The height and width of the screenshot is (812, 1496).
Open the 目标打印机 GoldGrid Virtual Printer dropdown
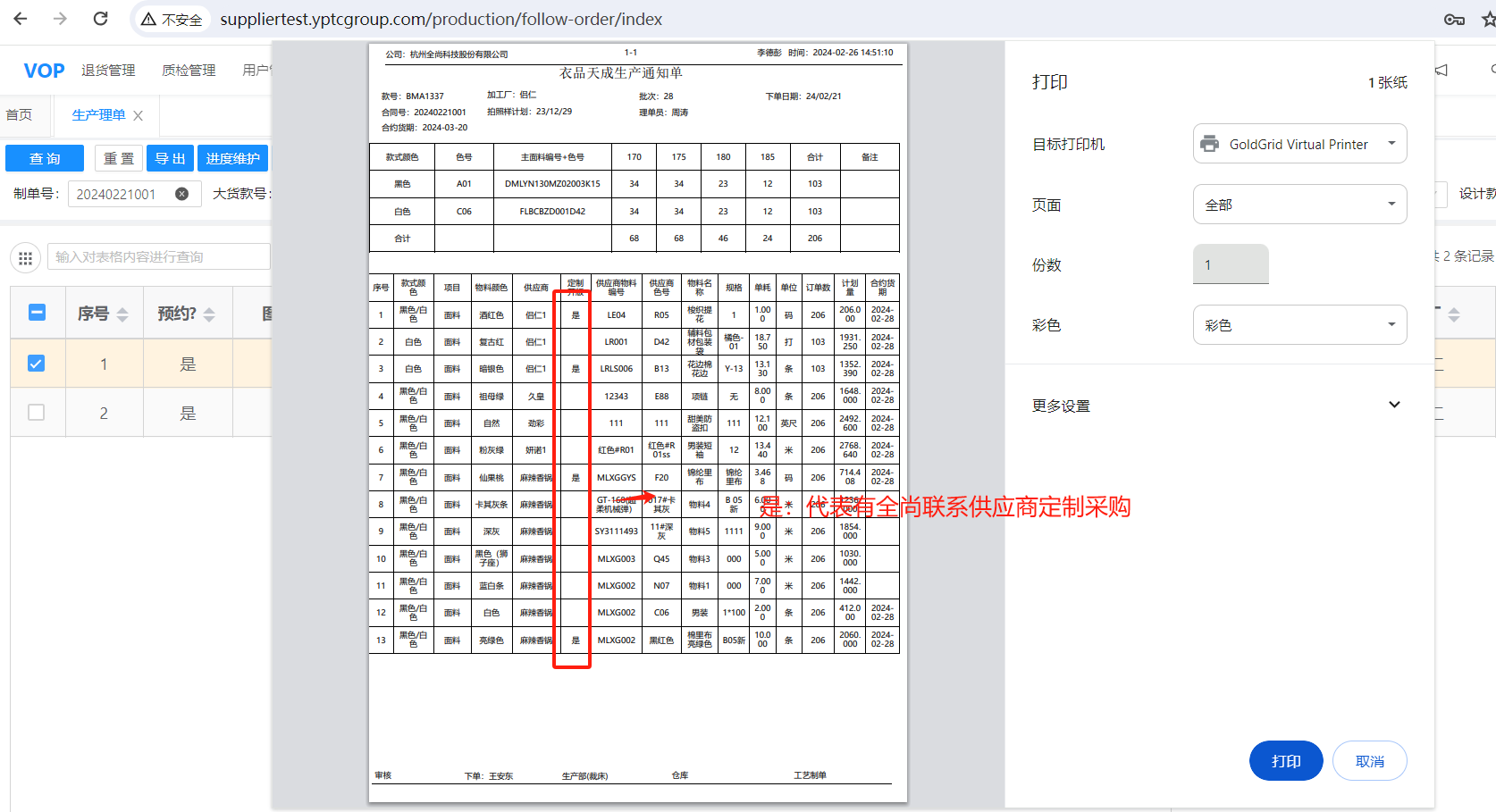tap(1299, 144)
